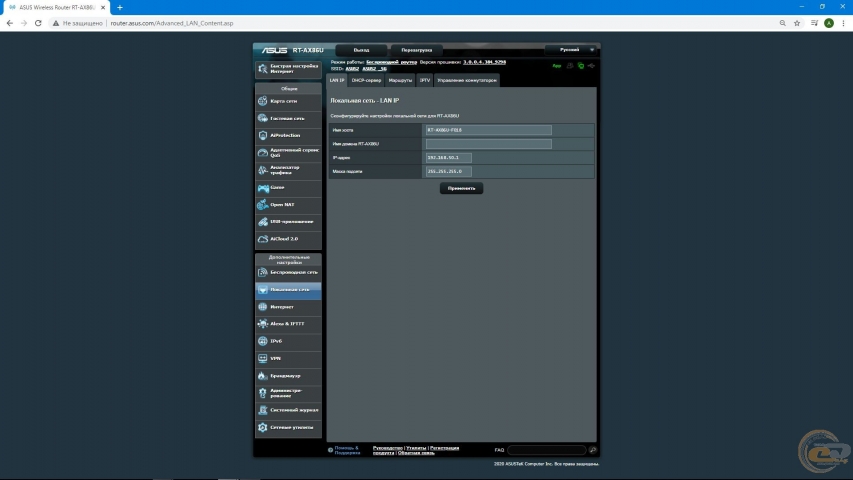This screenshot has height=480, width=853.
Task: Open a new browser tab with plus
Action: pos(120,8)
